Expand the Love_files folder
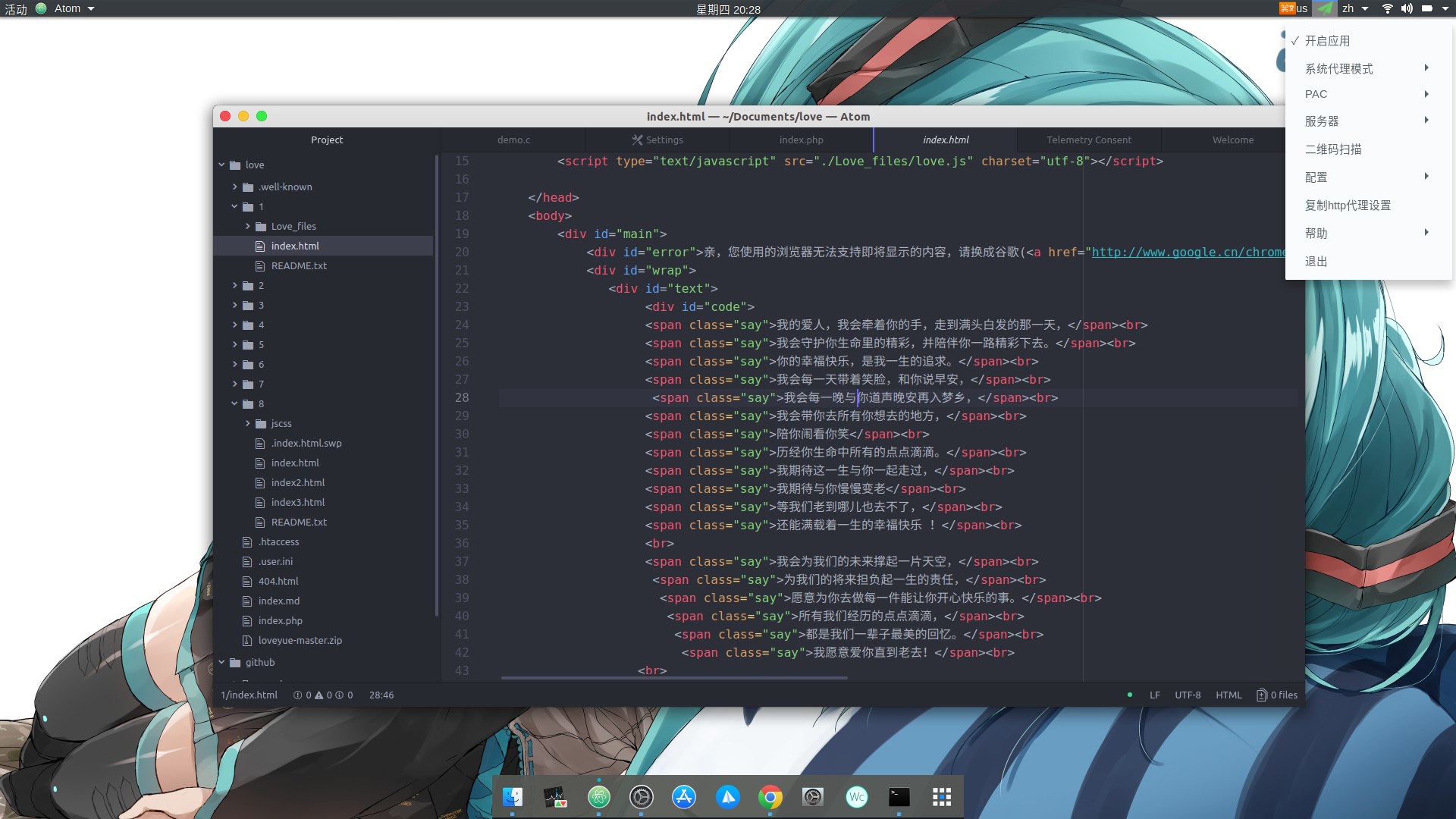This screenshot has height=819, width=1456. point(248,226)
